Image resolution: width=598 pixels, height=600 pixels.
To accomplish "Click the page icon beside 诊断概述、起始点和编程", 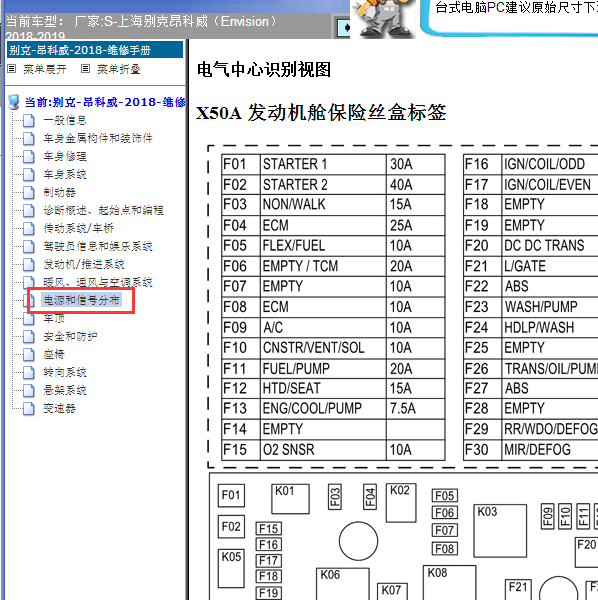I will click(29, 210).
